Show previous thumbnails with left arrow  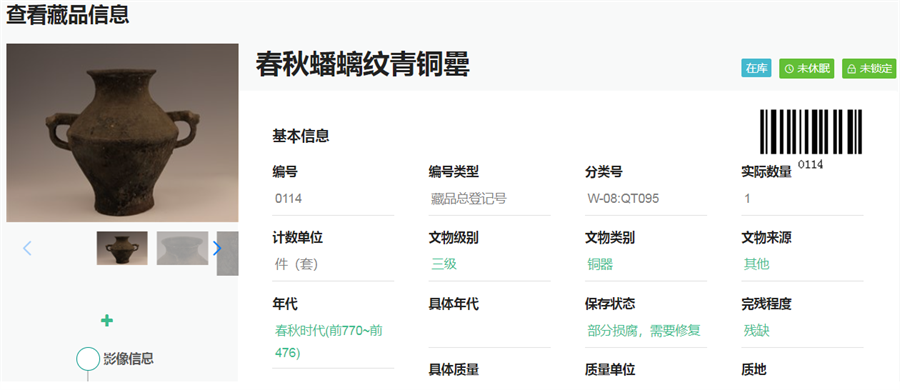(x=27, y=248)
